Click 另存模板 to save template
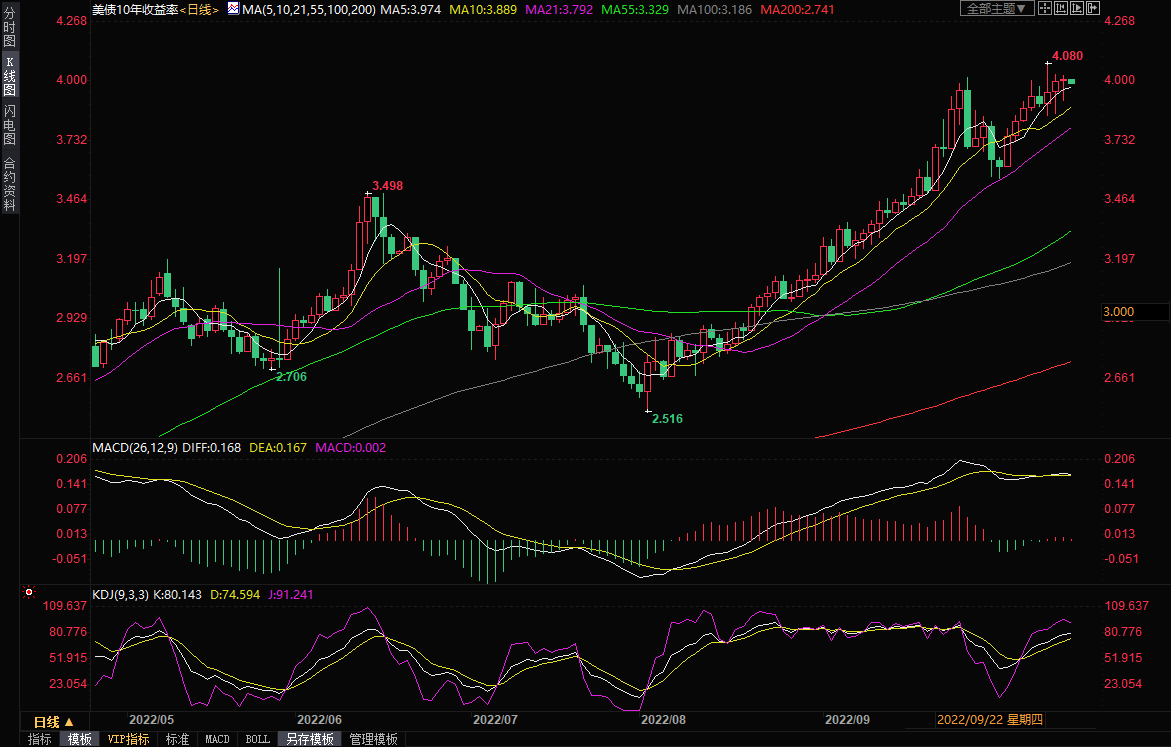This screenshot has width=1171, height=747. pyautogui.click(x=309, y=739)
